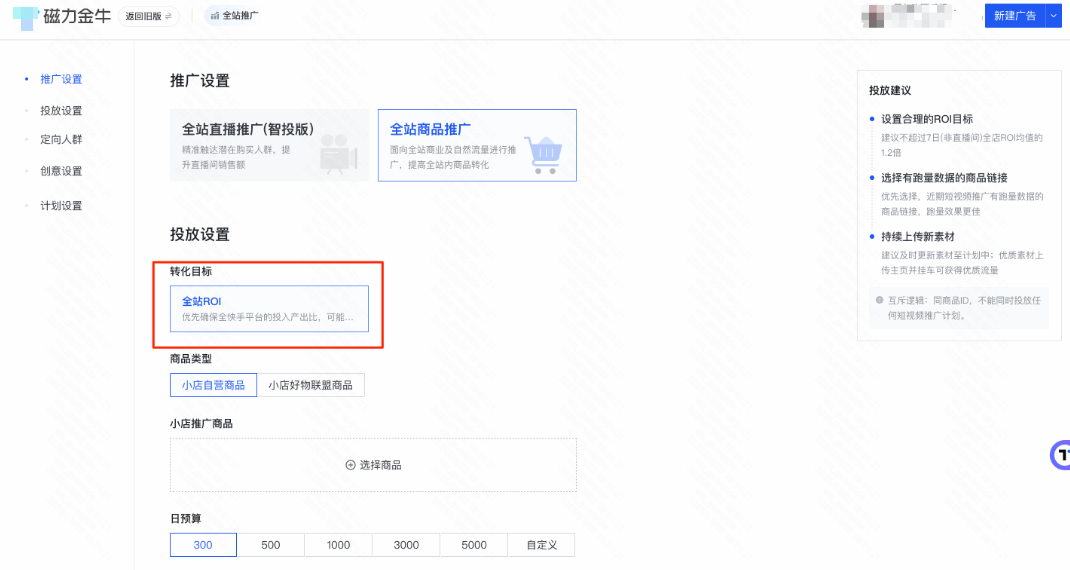
Task: Go to 创意设置 in the sidebar
Action: (x=61, y=171)
